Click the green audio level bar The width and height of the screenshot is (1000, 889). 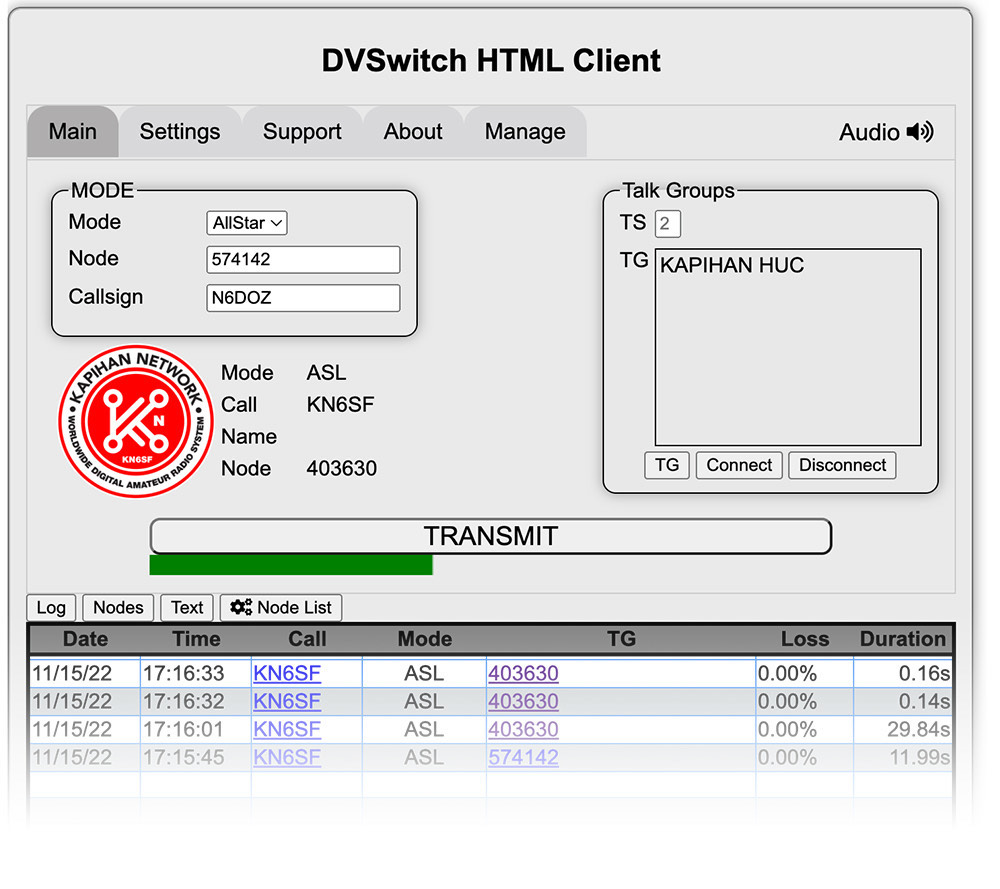coord(291,565)
